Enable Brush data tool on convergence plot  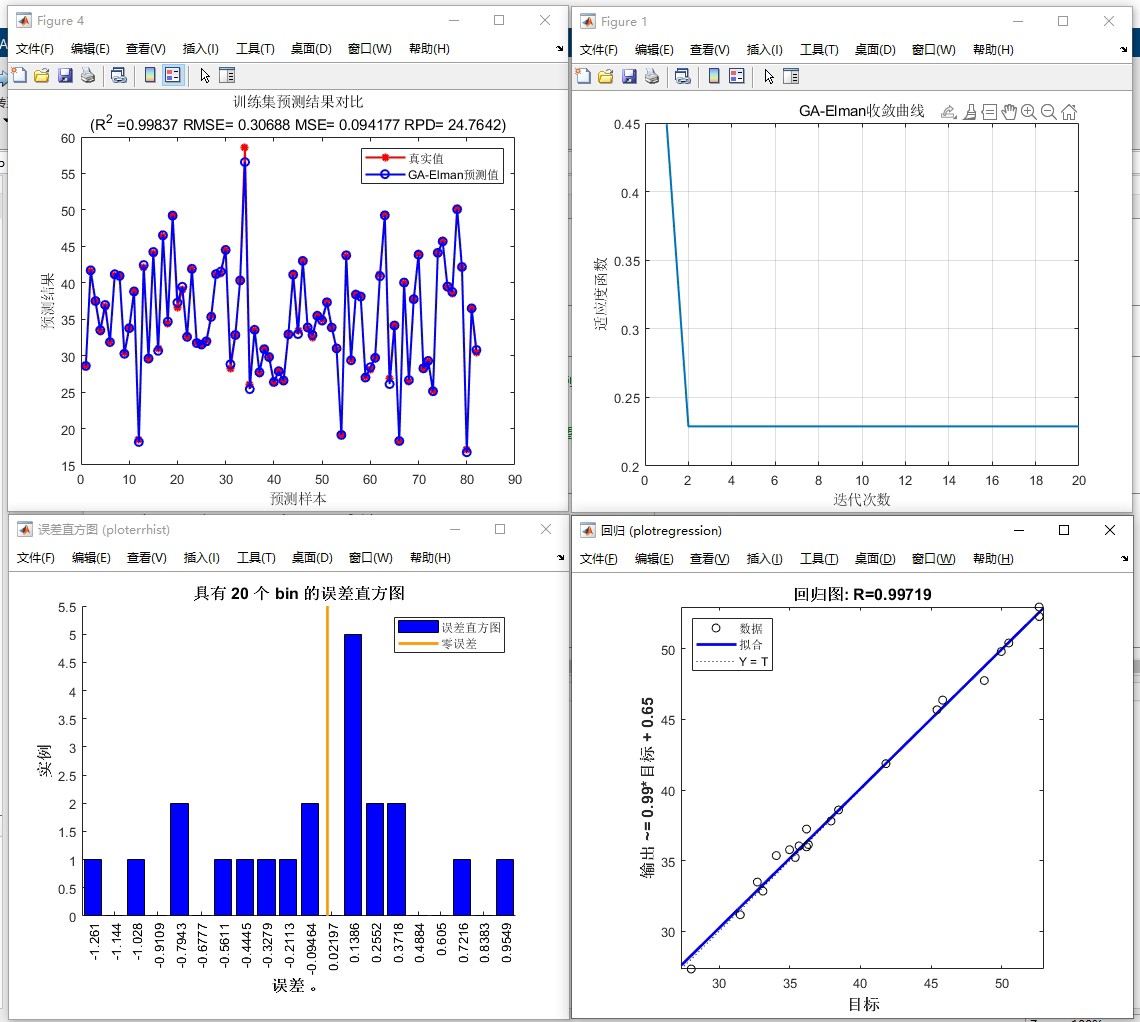coord(970,112)
